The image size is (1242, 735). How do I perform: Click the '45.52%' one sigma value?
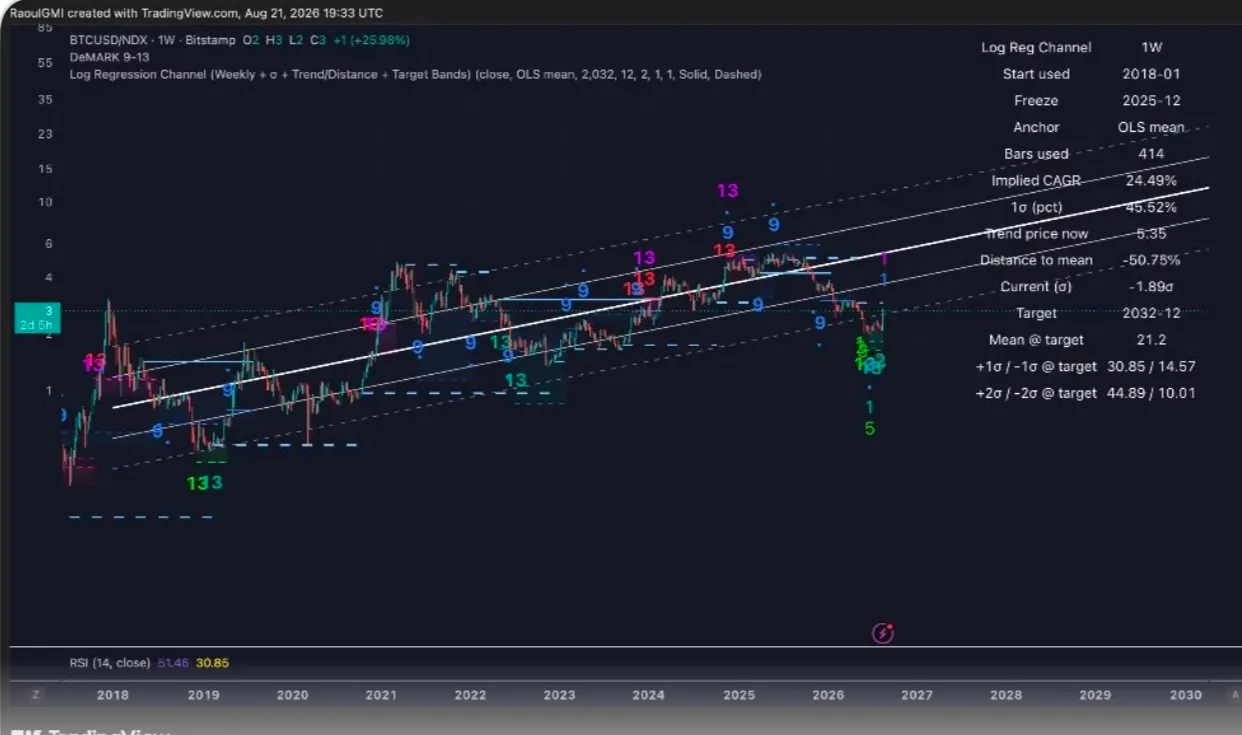(x=1151, y=208)
